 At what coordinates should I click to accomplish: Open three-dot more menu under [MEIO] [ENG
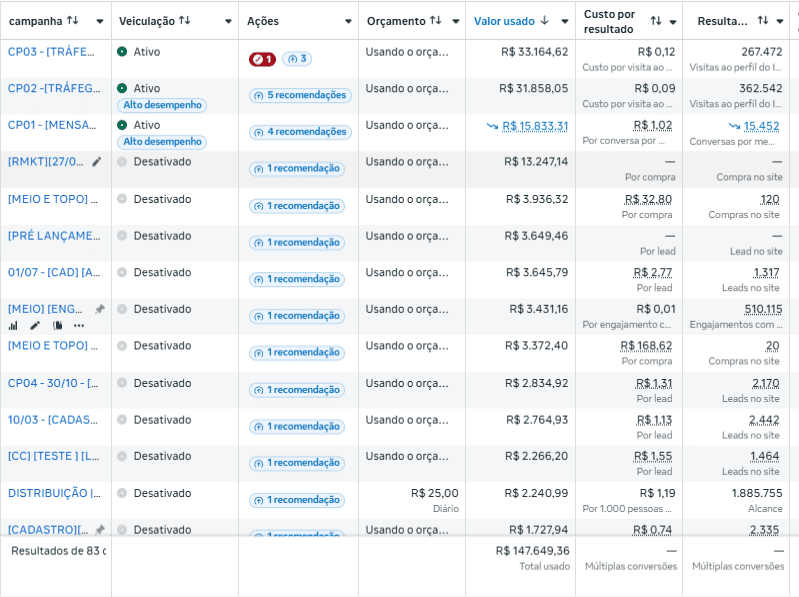coord(79,325)
